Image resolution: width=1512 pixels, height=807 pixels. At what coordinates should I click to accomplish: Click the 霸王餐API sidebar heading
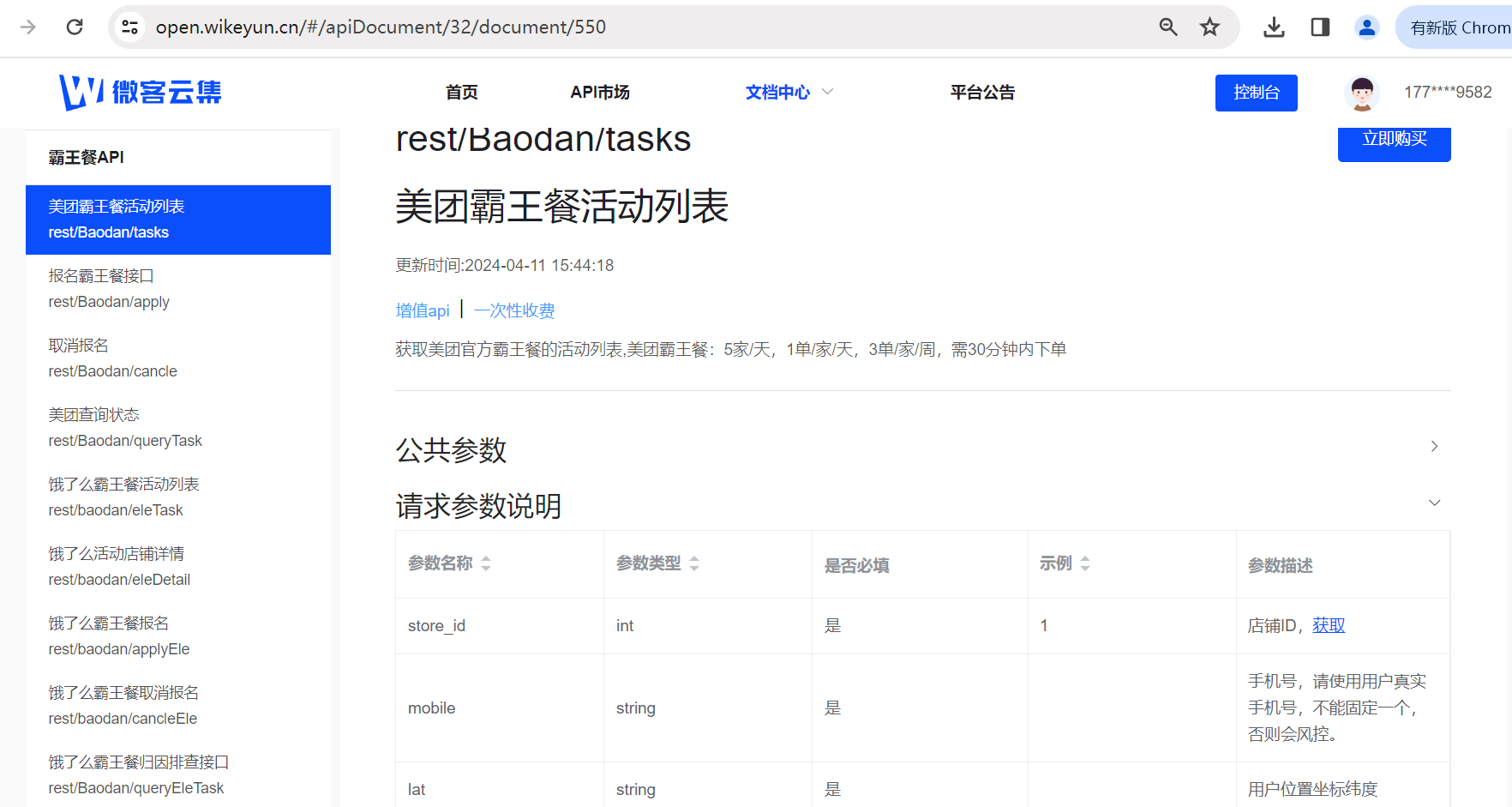point(87,157)
